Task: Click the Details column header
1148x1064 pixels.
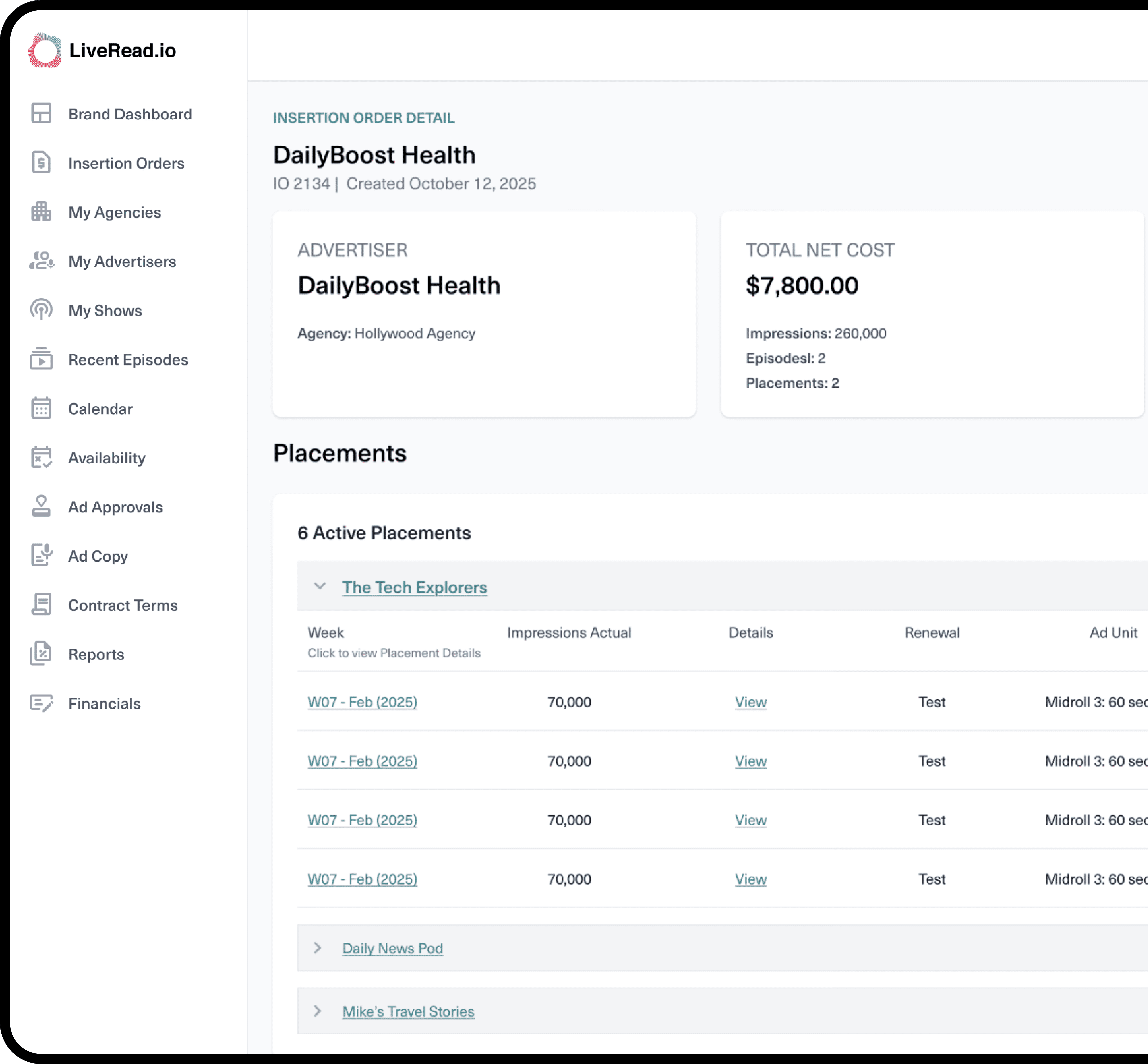Action: [751, 633]
